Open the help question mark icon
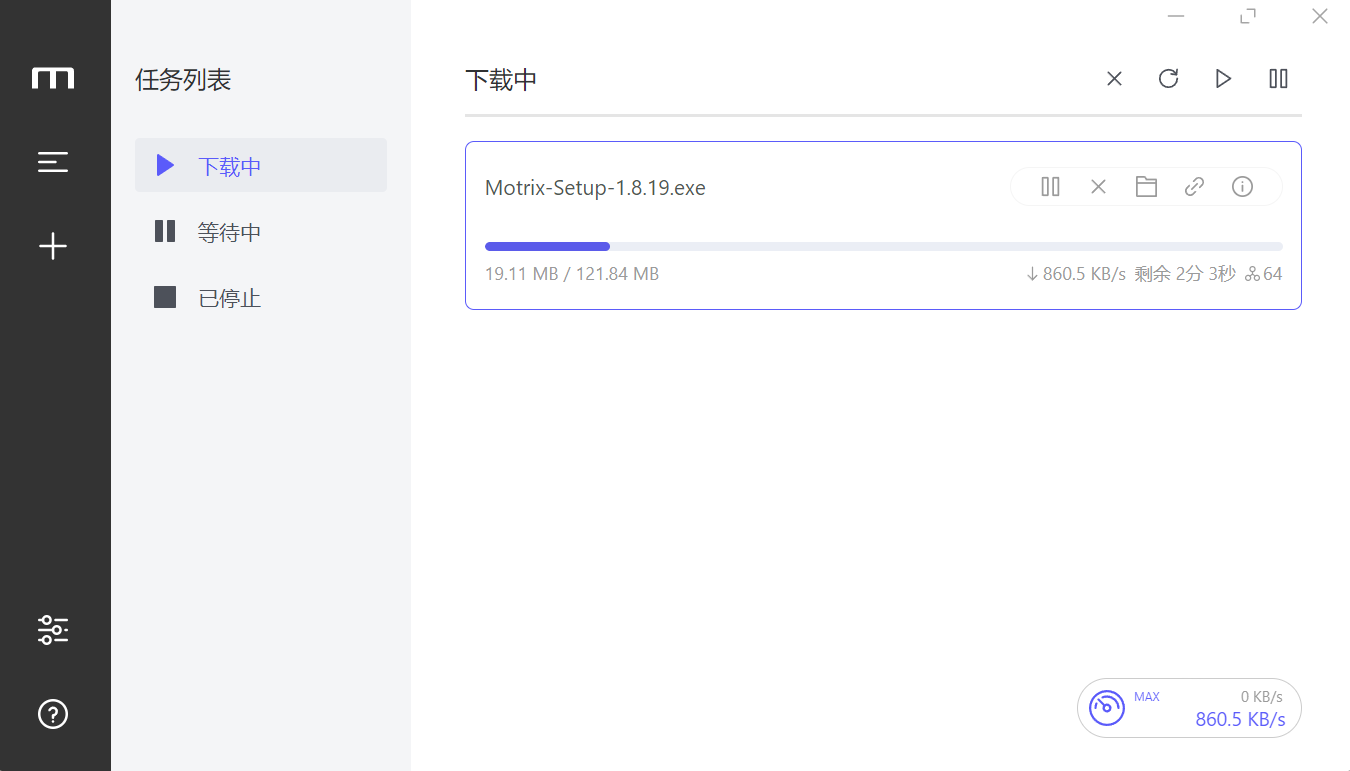 click(53, 714)
